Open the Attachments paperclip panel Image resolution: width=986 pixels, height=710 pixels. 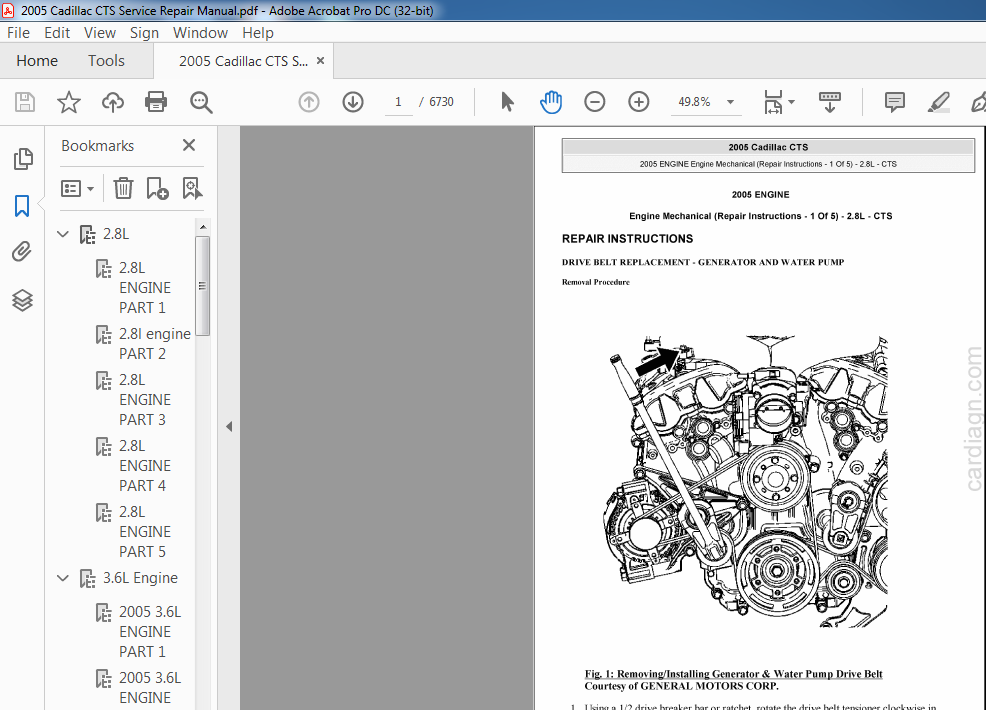(x=22, y=252)
